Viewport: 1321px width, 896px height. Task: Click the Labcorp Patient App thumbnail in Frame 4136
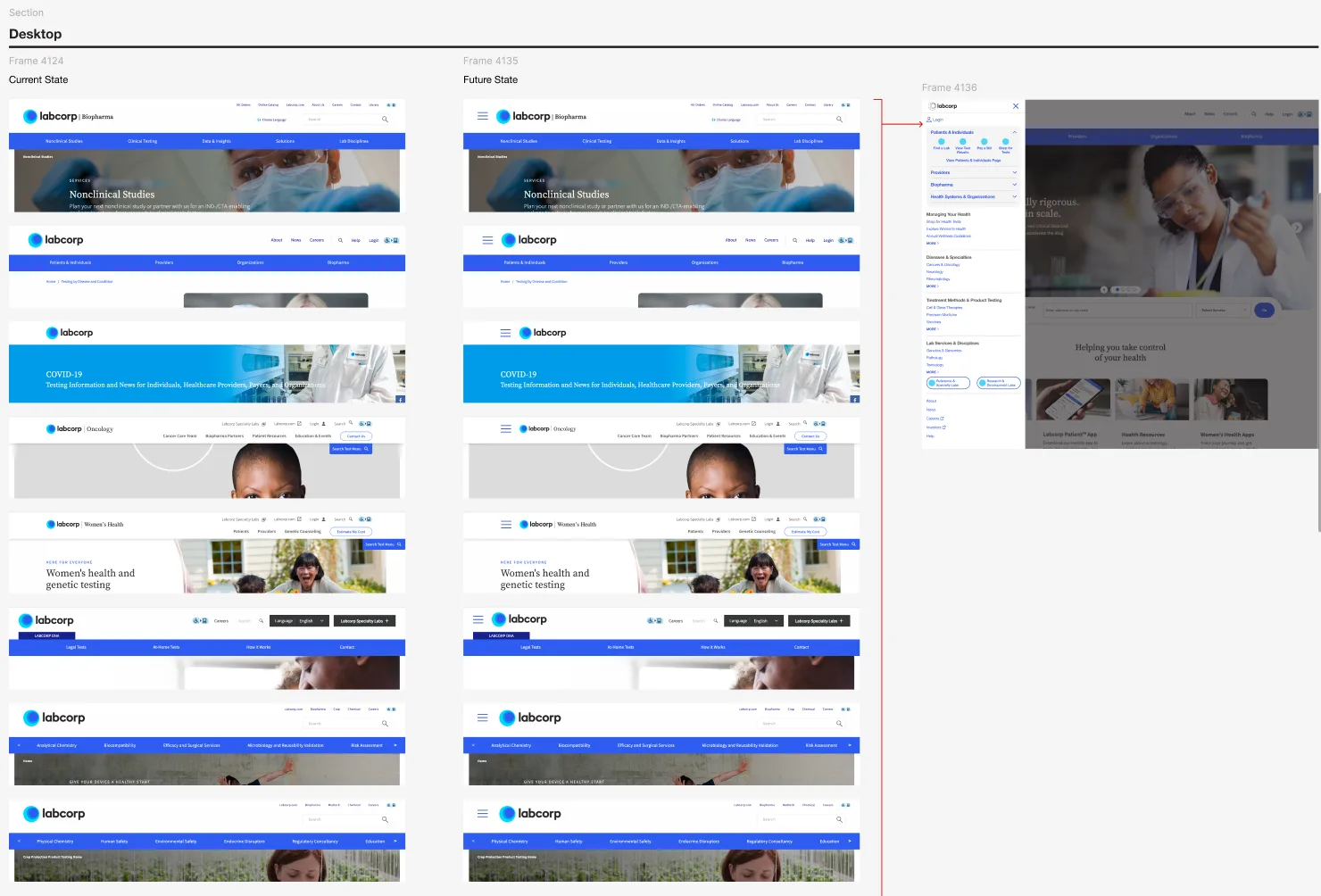point(1073,400)
